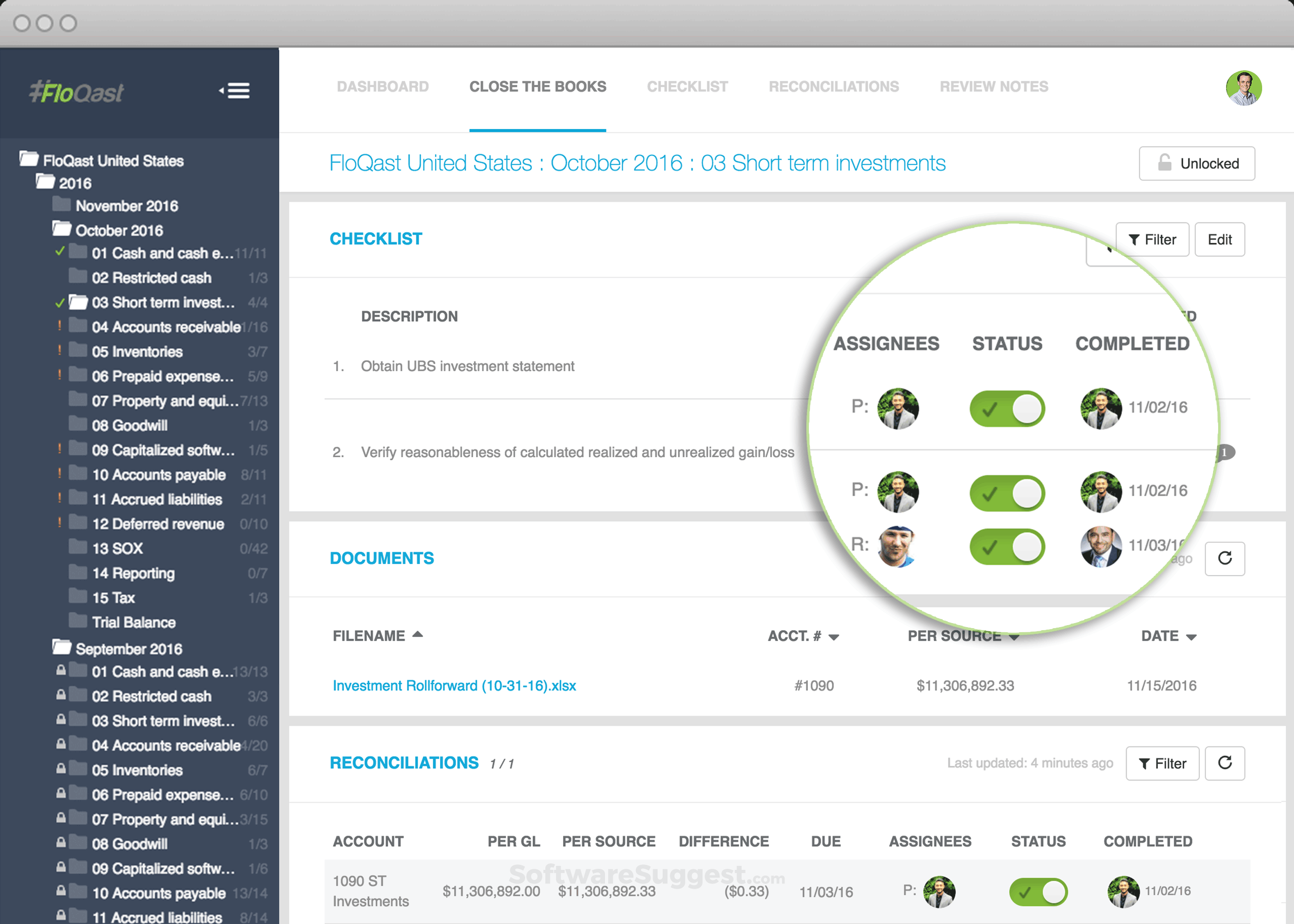Open the Investment Rollforward (10-31-16).xlsx link

(454, 686)
